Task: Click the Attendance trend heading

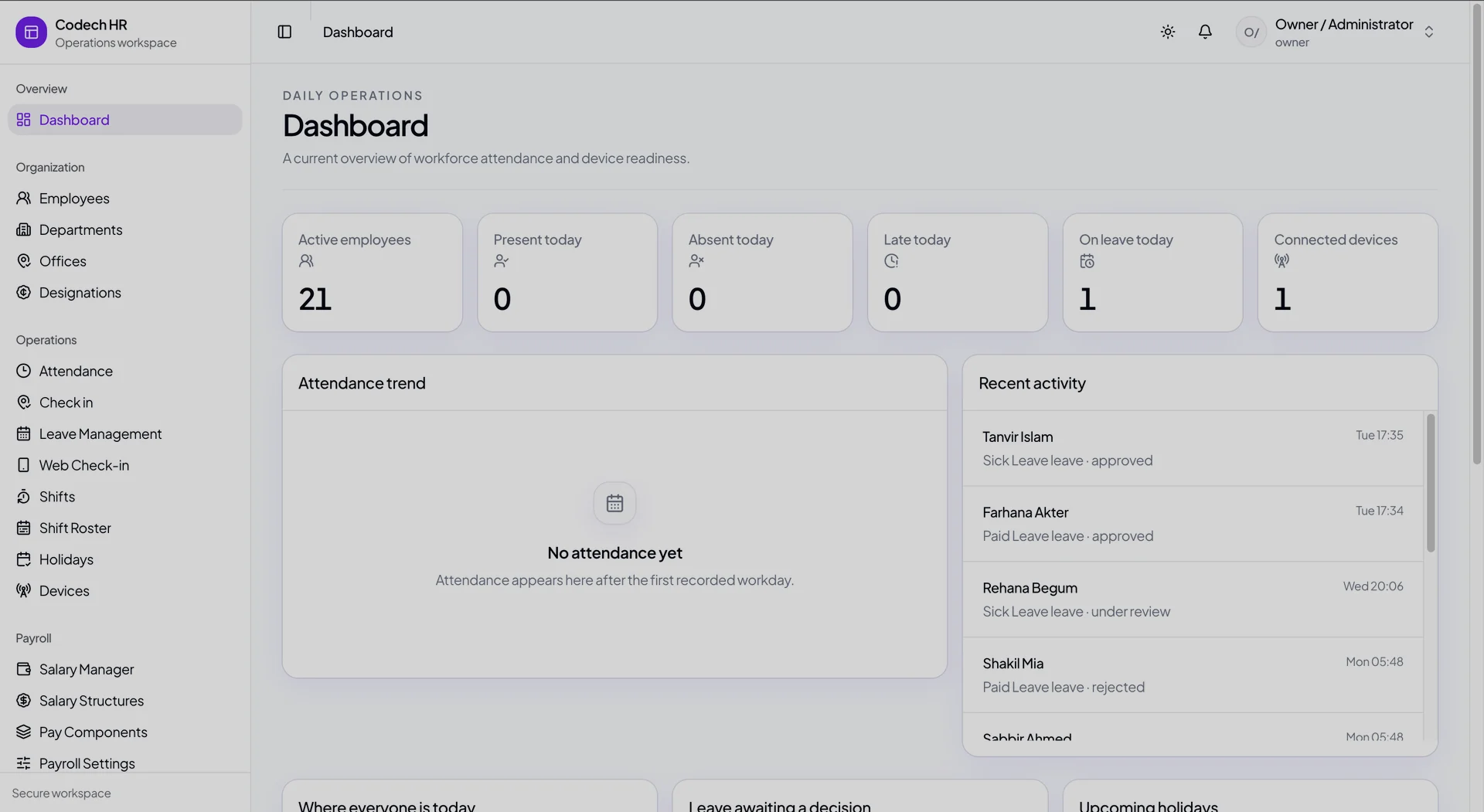Action: (x=362, y=383)
